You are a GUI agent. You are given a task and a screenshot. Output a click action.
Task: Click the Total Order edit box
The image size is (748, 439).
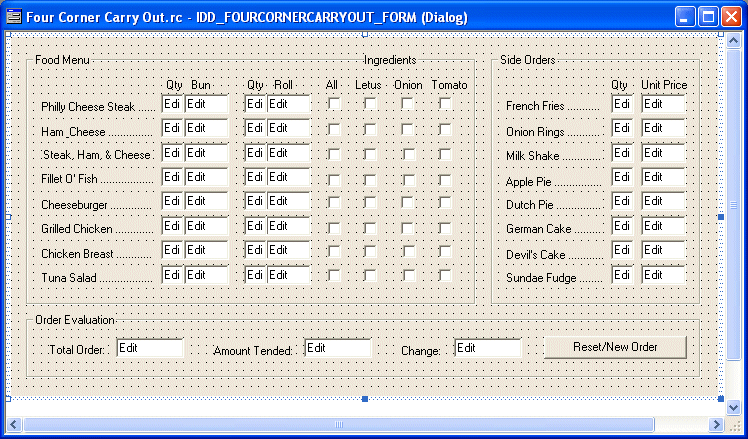(150, 348)
